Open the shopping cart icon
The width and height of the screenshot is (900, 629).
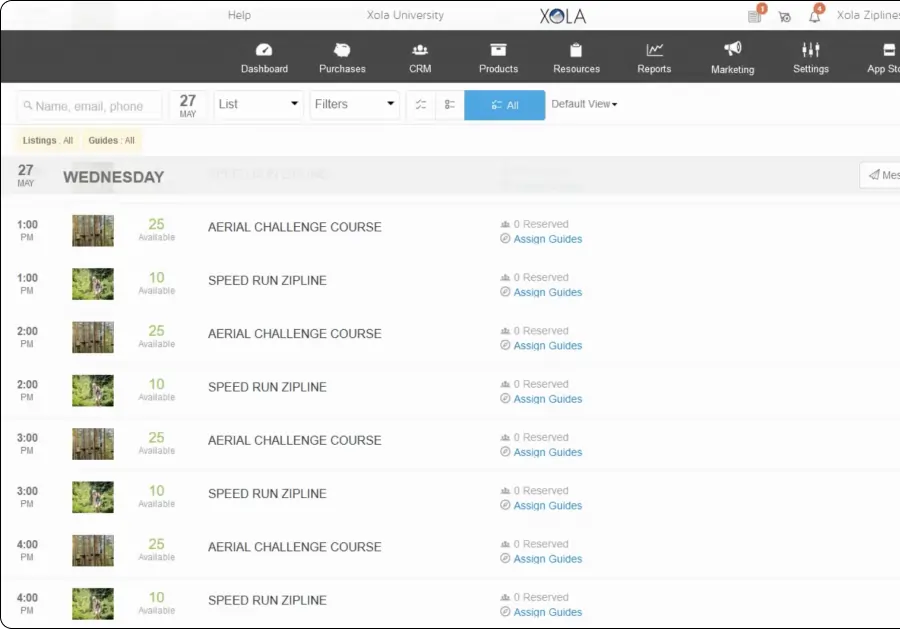784,16
